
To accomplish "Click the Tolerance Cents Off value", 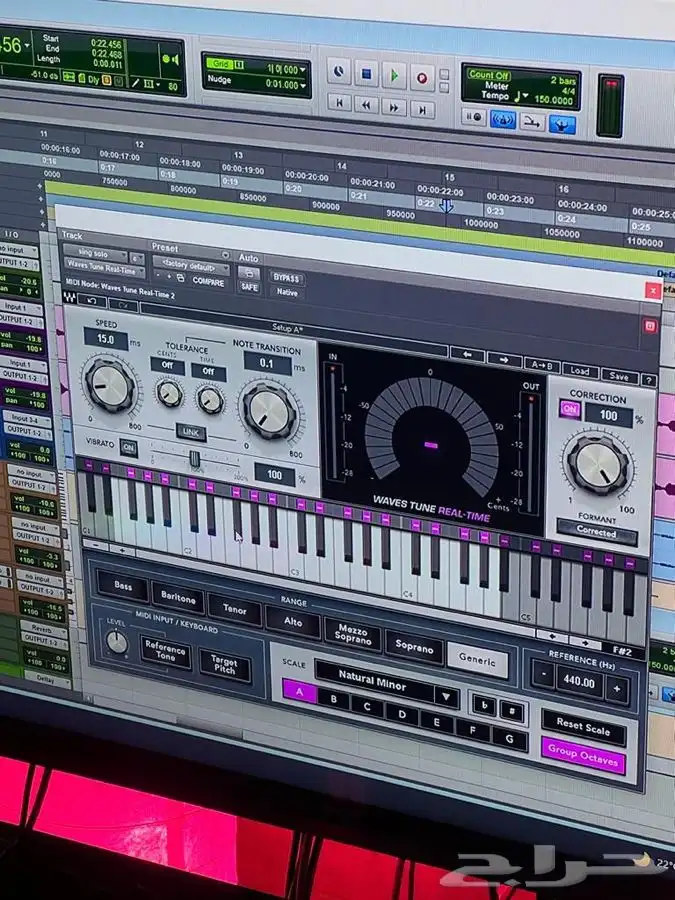I will point(167,365).
